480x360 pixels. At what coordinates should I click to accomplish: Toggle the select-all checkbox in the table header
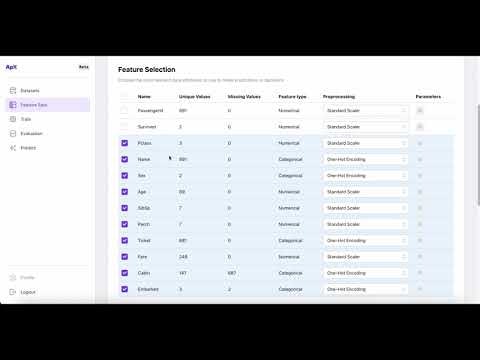(x=124, y=96)
